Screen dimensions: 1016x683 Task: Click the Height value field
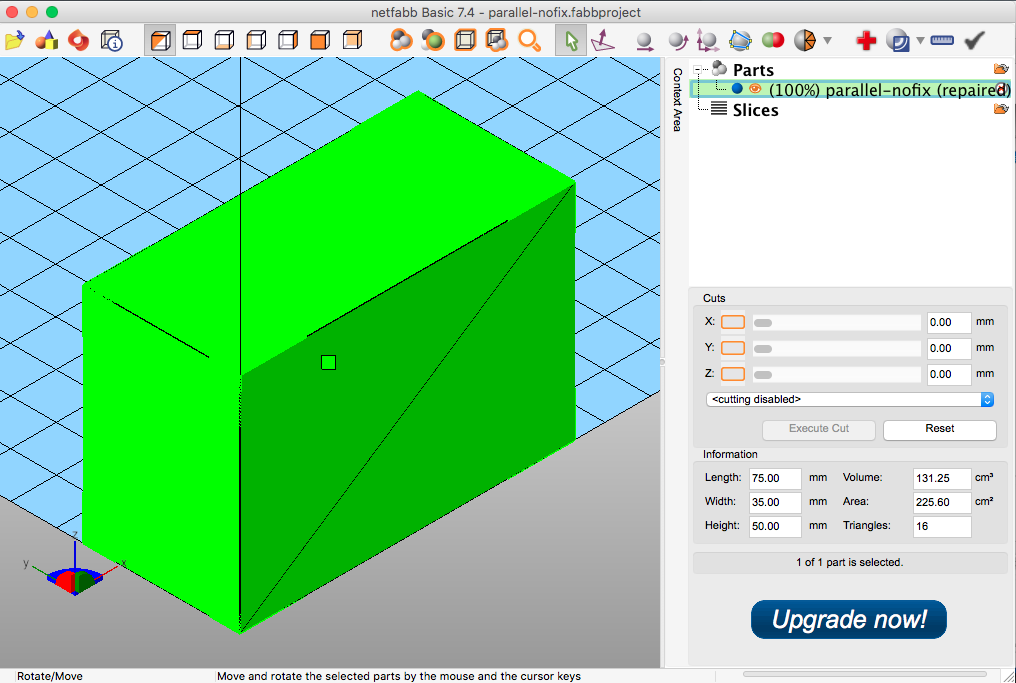pyautogui.click(x=775, y=526)
